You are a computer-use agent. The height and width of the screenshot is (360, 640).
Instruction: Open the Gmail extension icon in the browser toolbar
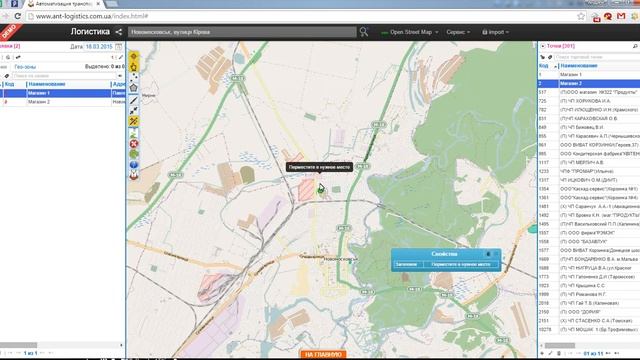click(621, 16)
